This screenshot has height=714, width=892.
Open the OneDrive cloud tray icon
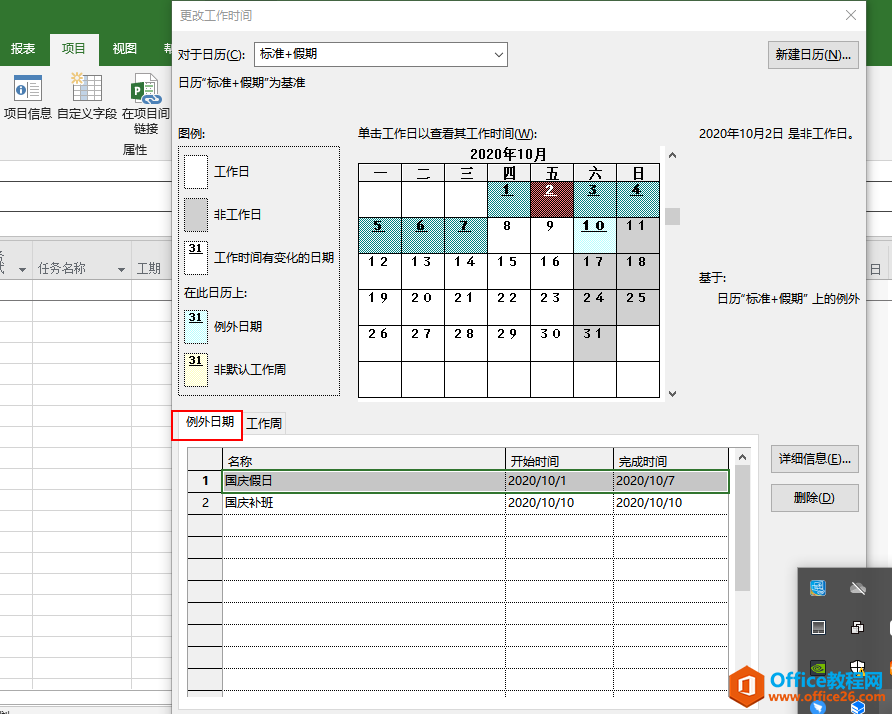[857, 588]
